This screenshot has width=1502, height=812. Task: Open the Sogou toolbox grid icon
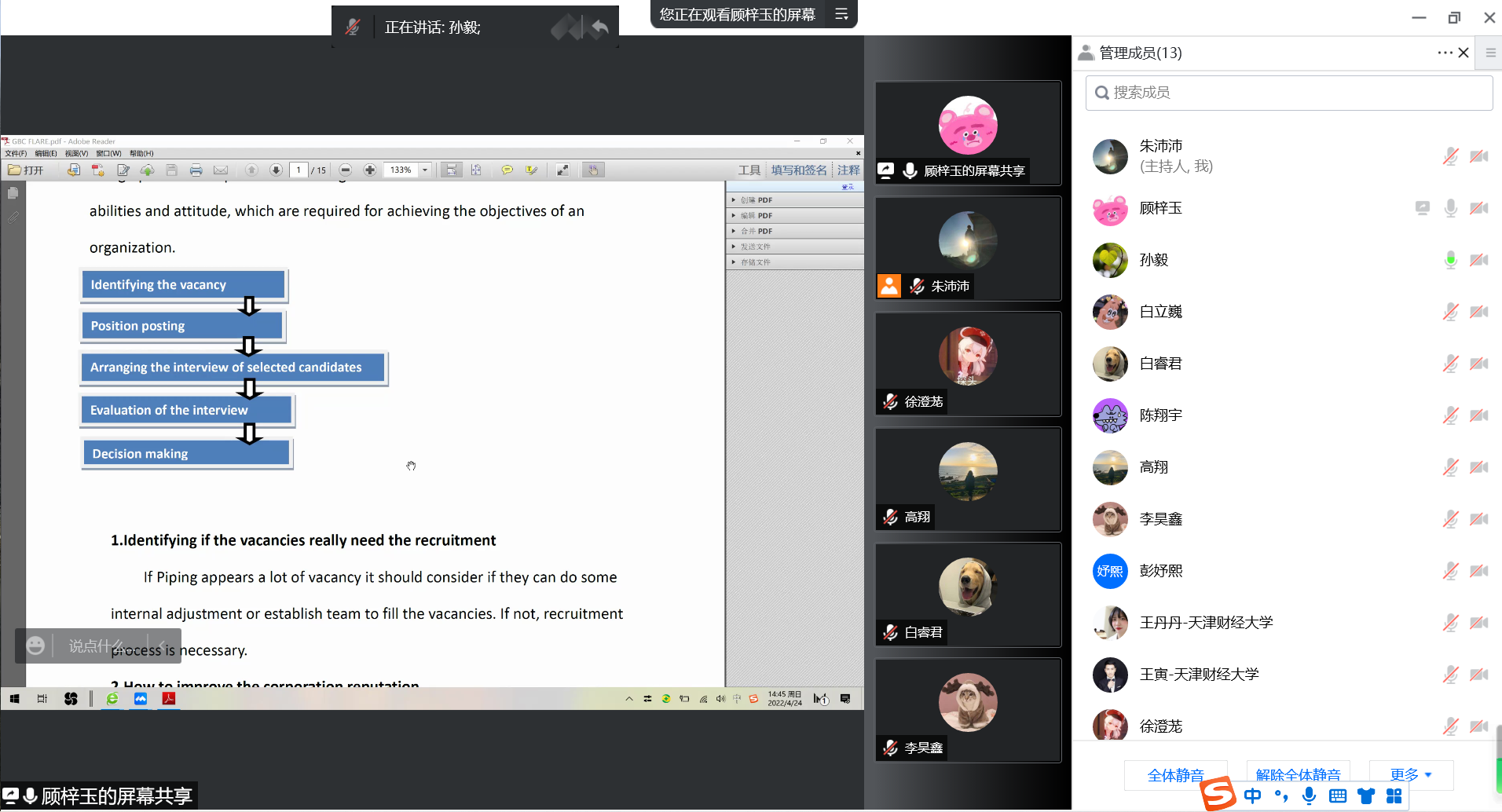click(1394, 796)
